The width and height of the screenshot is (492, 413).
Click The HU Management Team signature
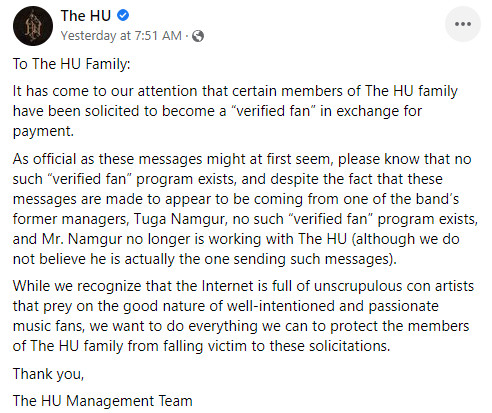103,401
